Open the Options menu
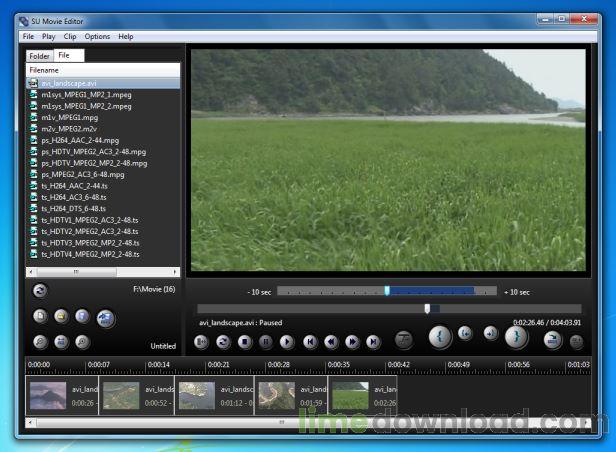The height and width of the screenshot is (452, 616). pyautogui.click(x=97, y=36)
